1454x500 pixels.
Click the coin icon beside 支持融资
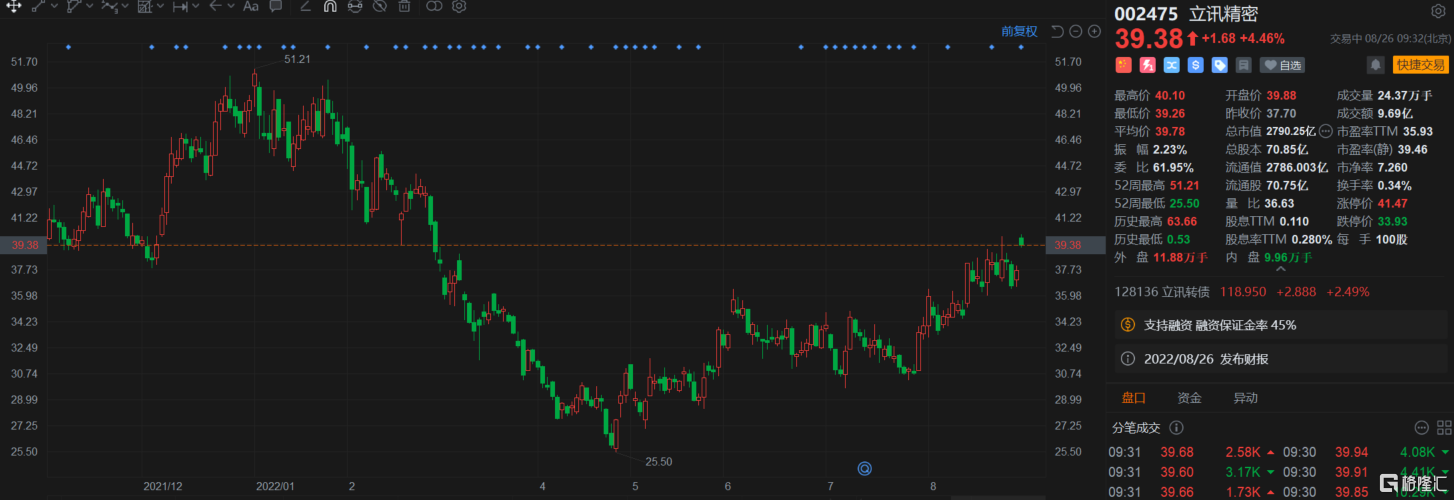[1127, 325]
